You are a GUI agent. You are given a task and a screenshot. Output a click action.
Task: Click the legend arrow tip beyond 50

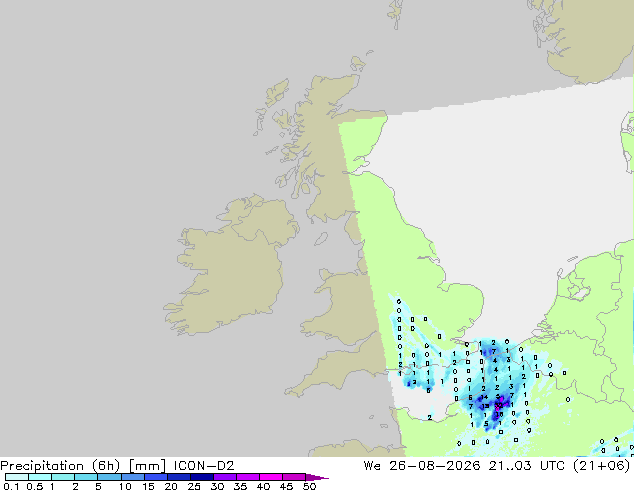pos(317,477)
